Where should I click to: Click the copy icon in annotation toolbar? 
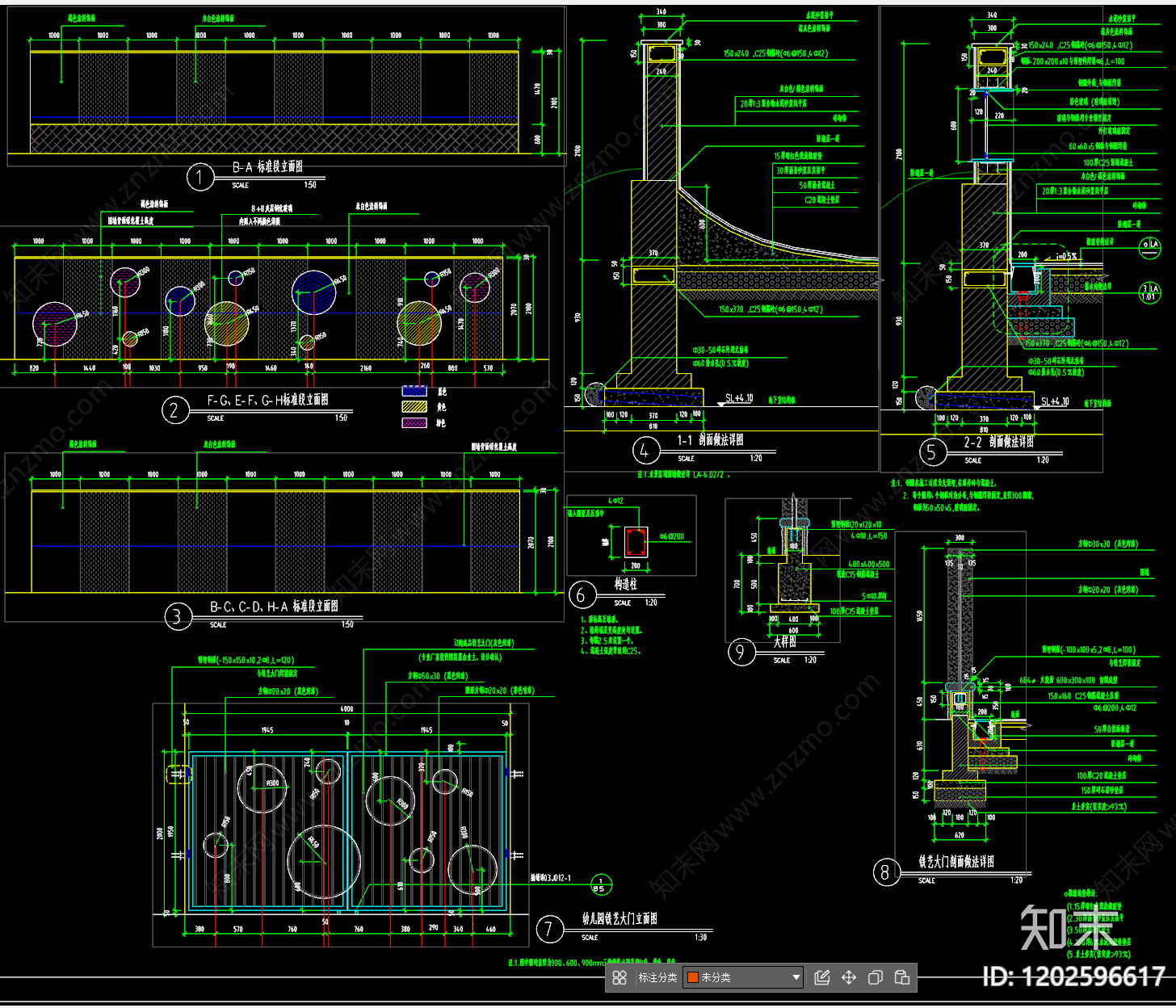876,978
